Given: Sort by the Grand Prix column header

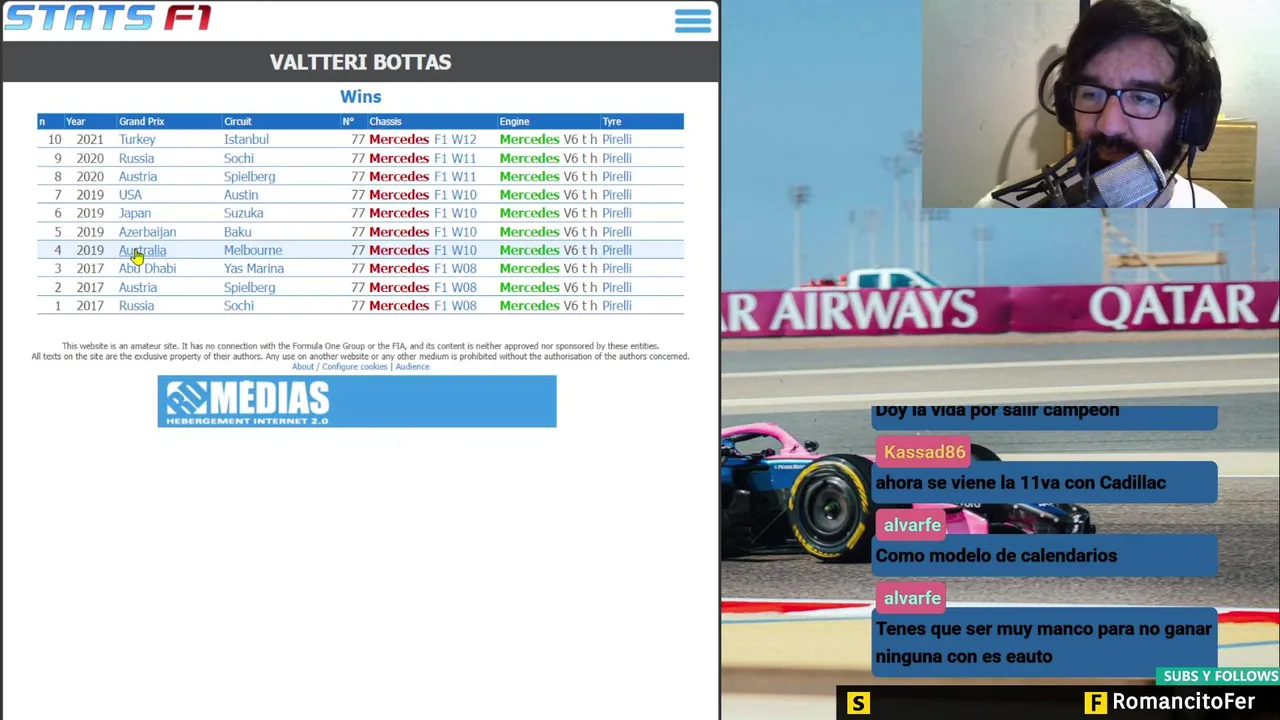Looking at the screenshot, I should (x=141, y=121).
